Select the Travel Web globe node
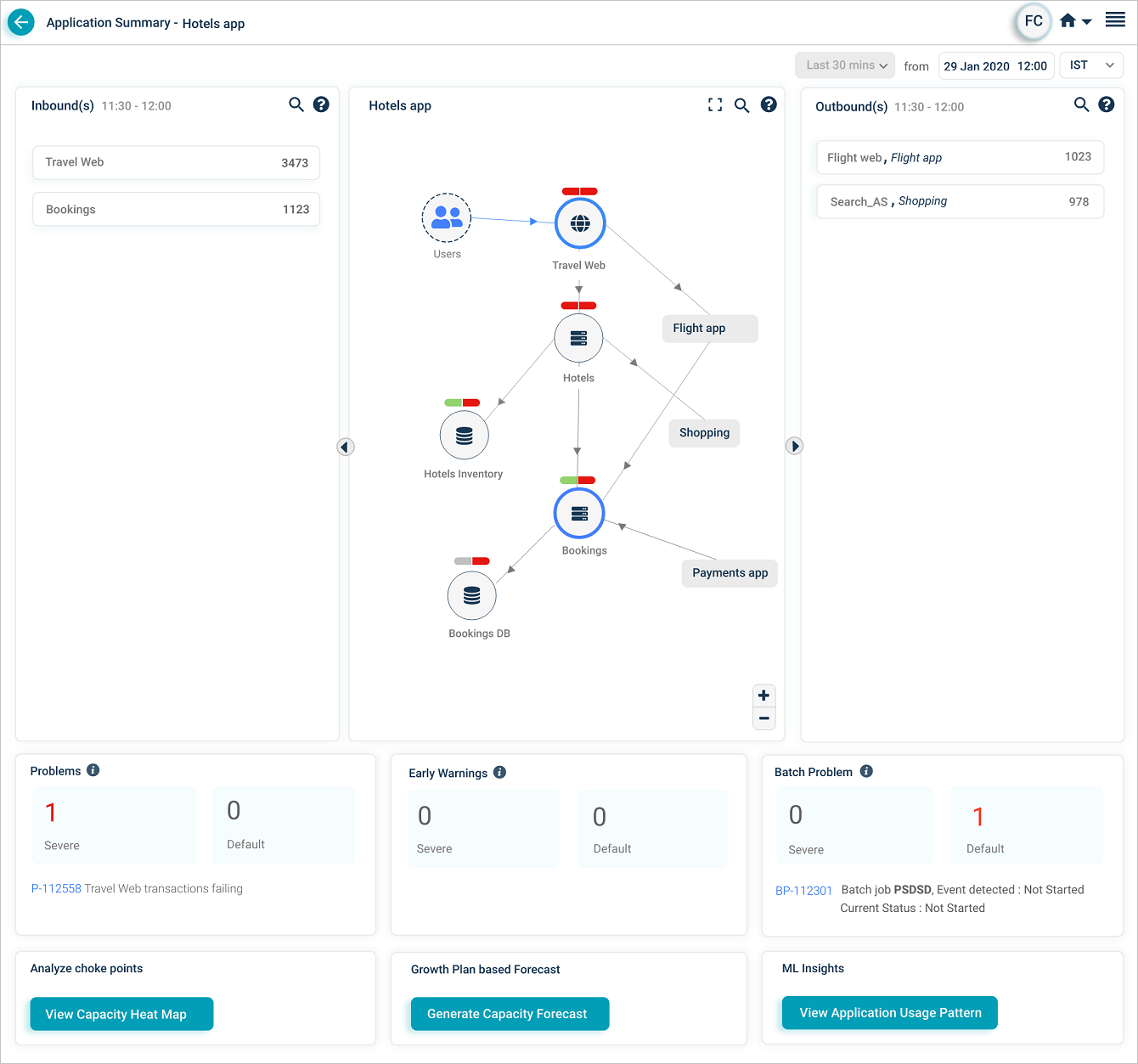1138x1064 pixels. pos(580,223)
